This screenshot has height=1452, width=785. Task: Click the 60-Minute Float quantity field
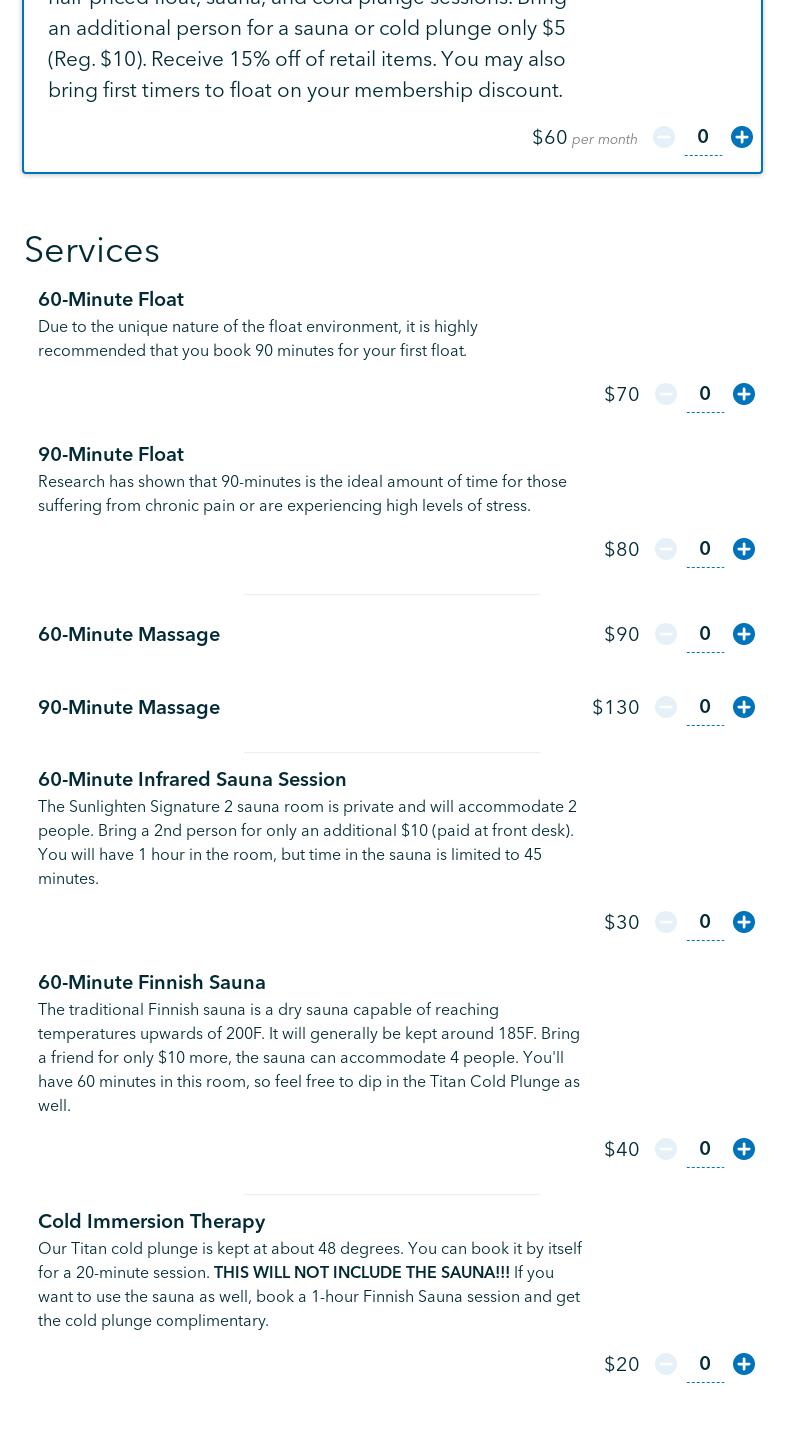point(705,394)
